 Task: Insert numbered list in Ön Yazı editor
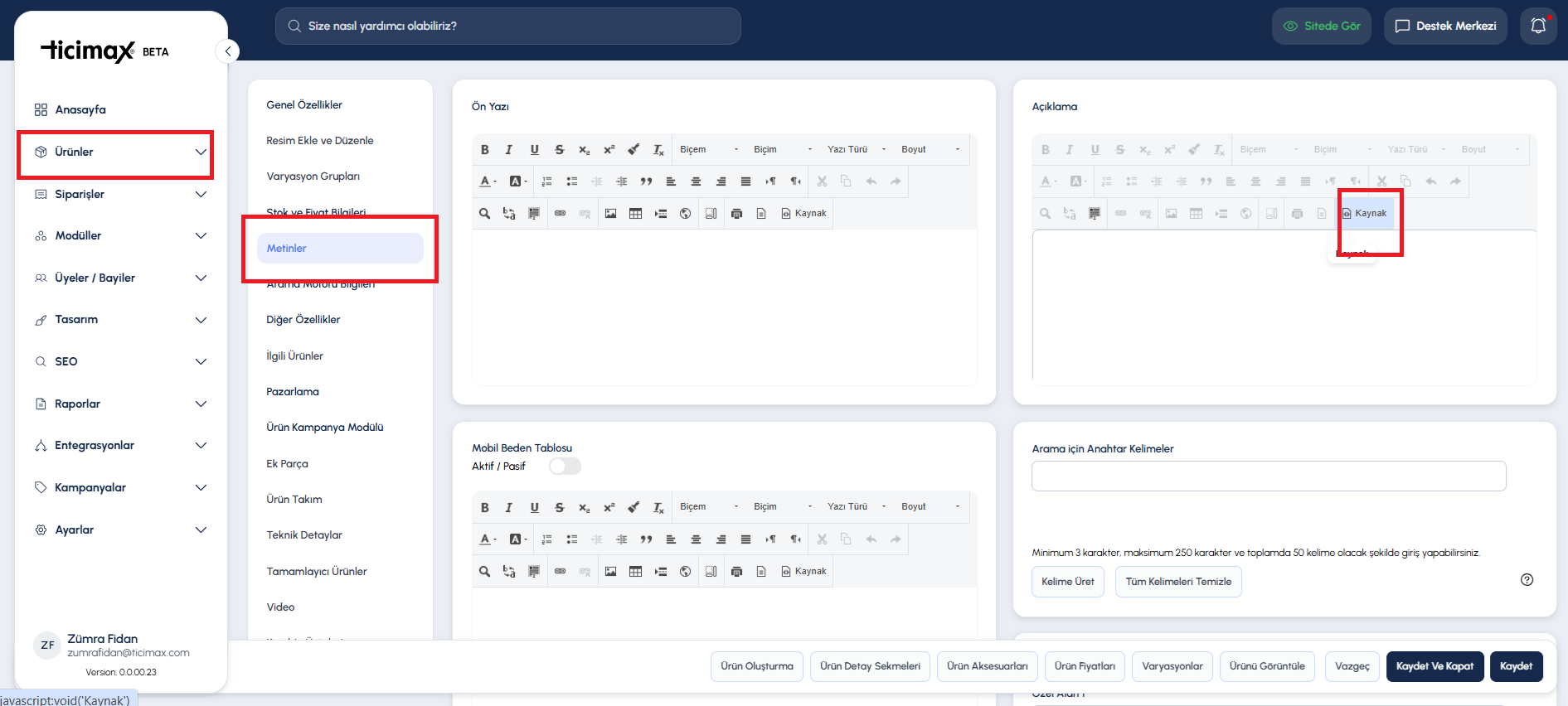(546, 181)
